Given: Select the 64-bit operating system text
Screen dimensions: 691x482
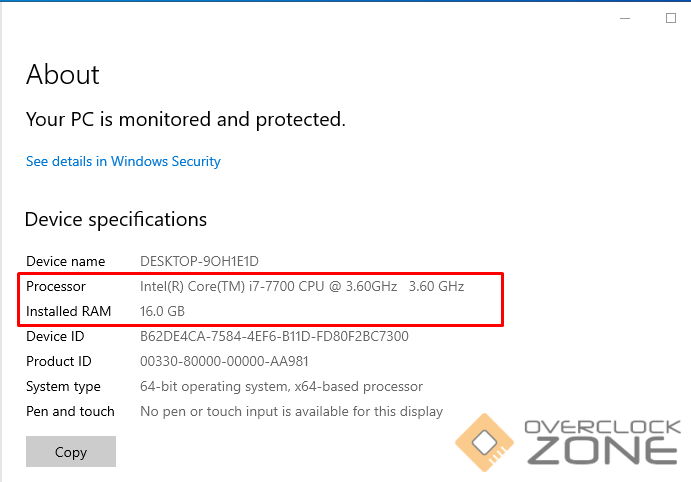Looking at the screenshot, I should click(x=281, y=386).
